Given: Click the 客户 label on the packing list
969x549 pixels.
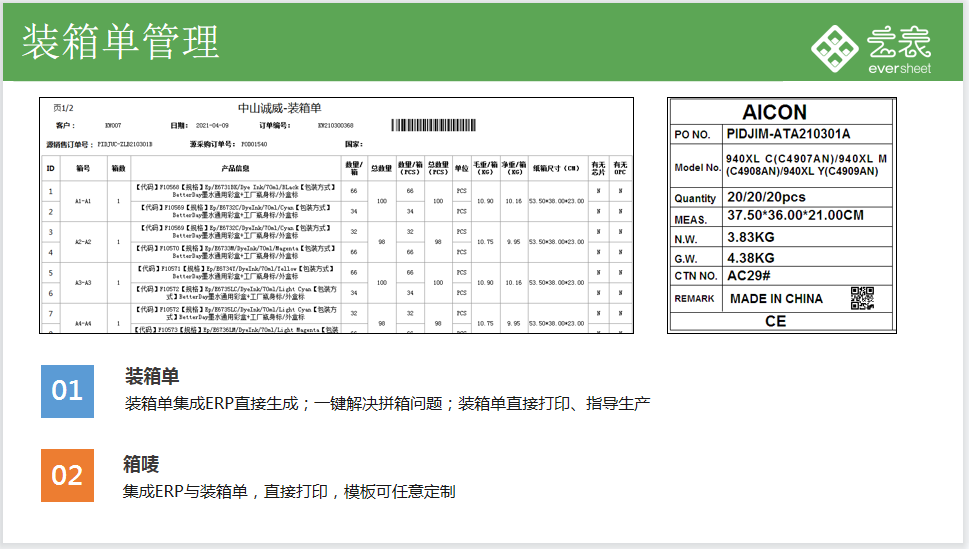Looking at the screenshot, I should pyautogui.click(x=65, y=126).
